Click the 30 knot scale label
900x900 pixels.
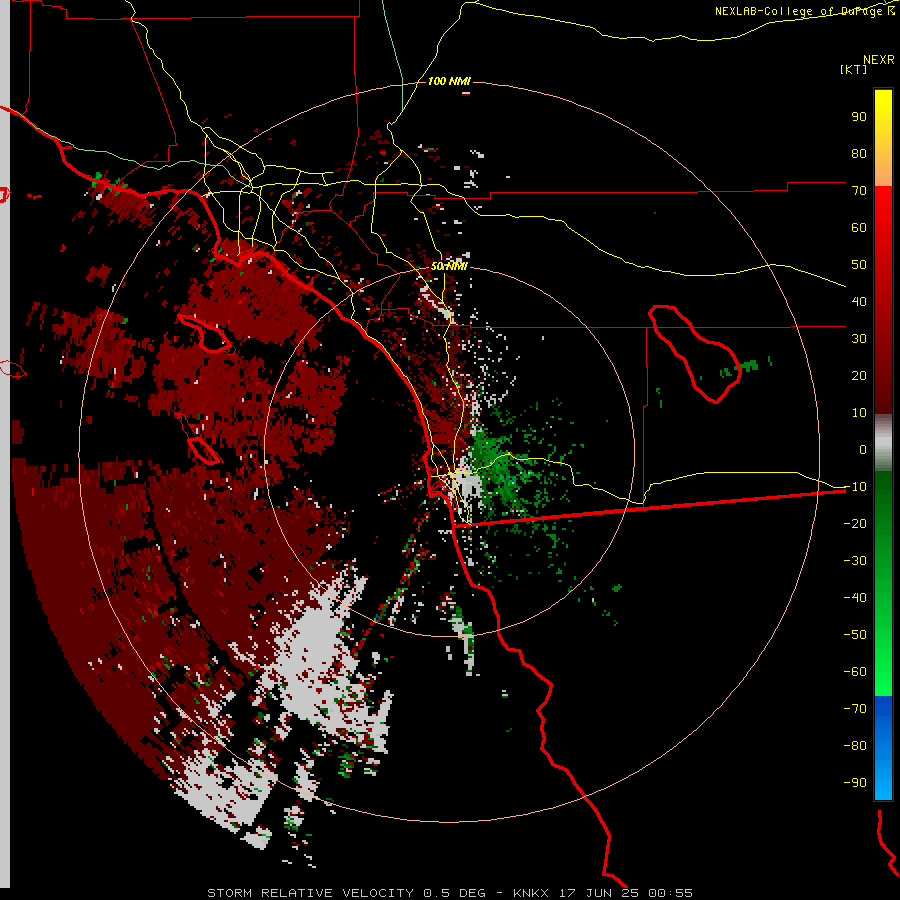coord(859,339)
